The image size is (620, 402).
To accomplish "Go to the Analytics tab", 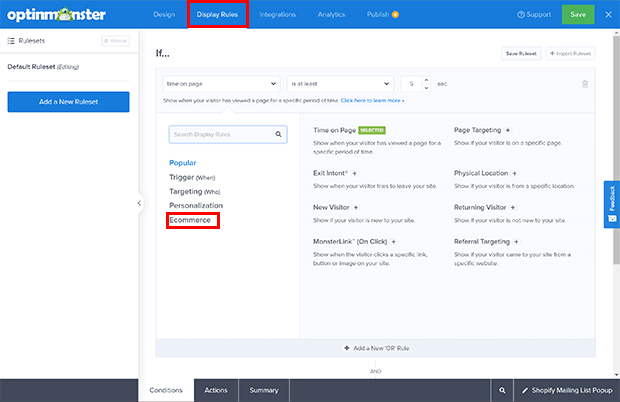I will [x=331, y=15].
